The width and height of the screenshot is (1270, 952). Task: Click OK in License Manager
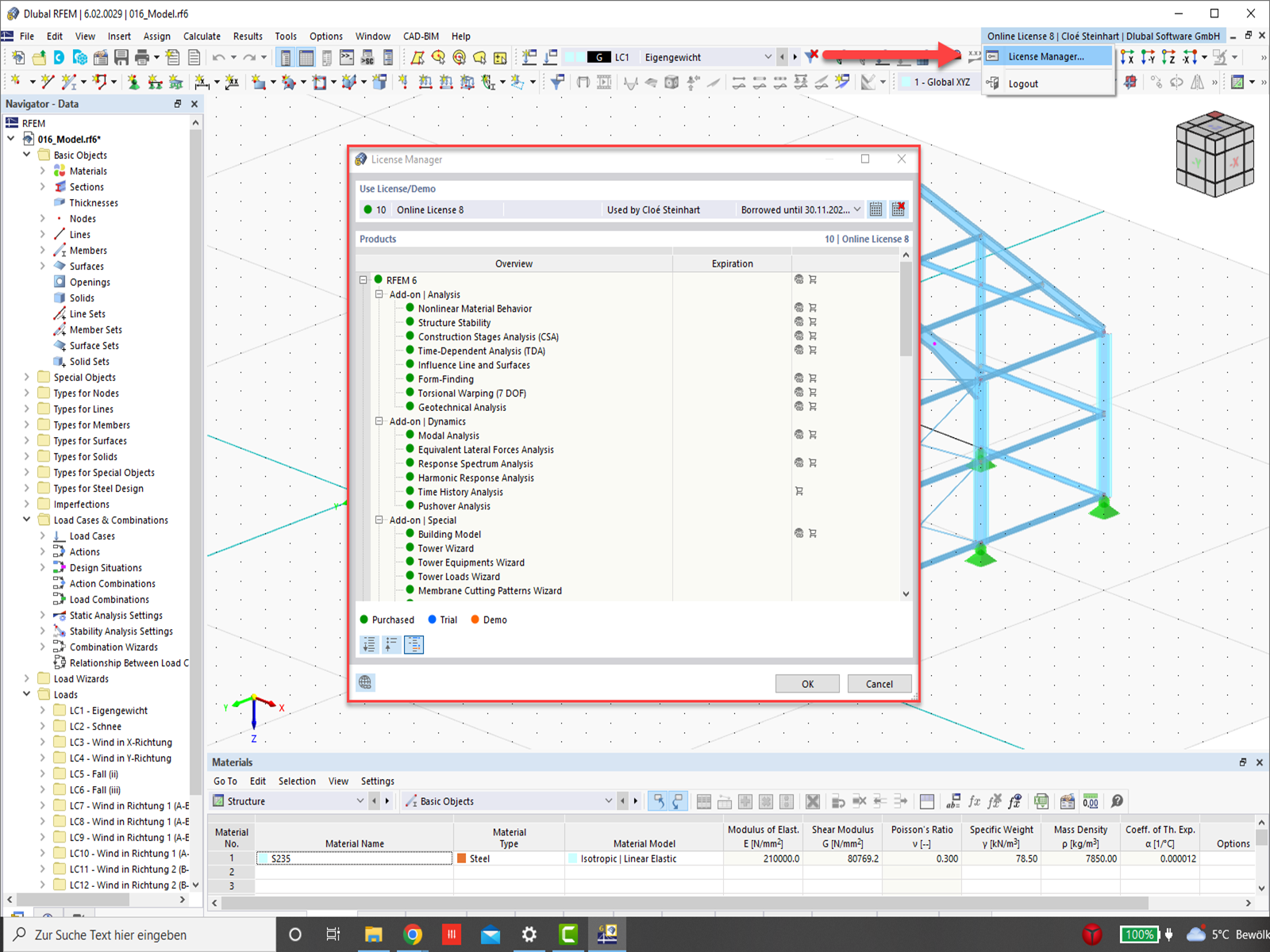coord(807,684)
